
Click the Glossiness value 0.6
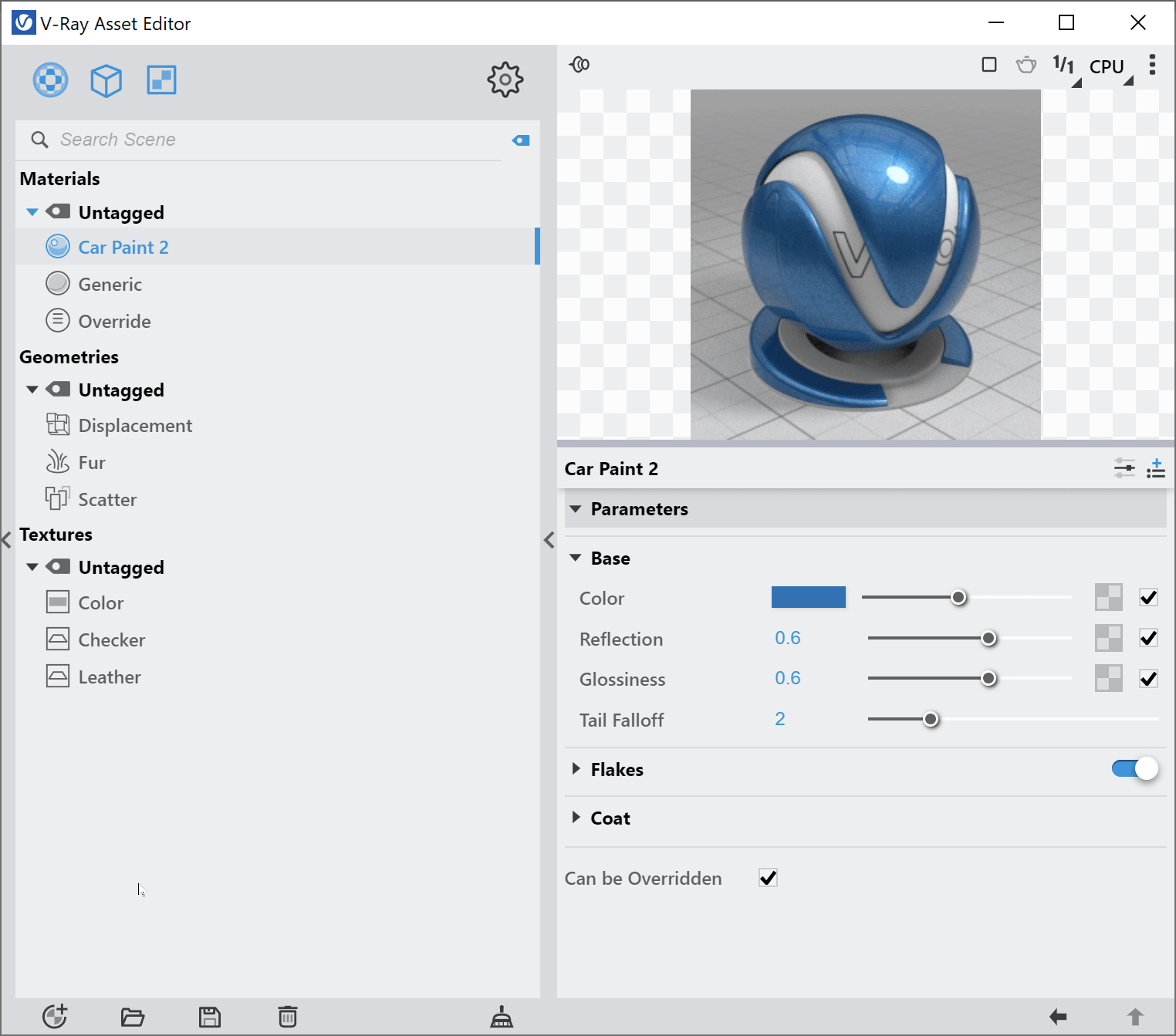click(788, 678)
